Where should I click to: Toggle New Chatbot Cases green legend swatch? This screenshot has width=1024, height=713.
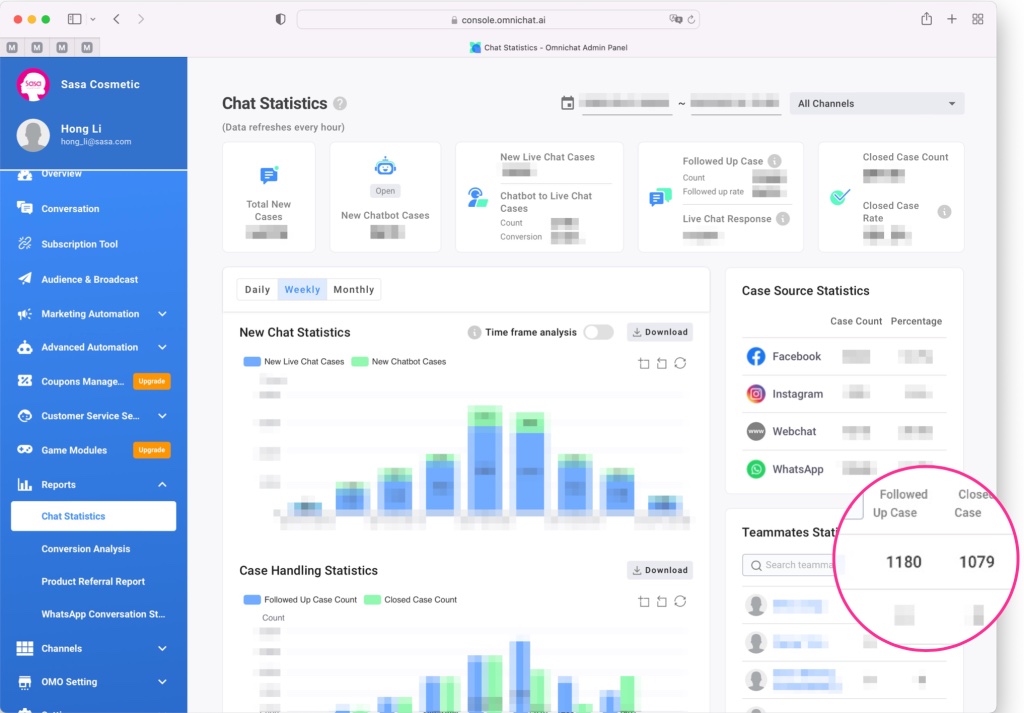point(360,362)
